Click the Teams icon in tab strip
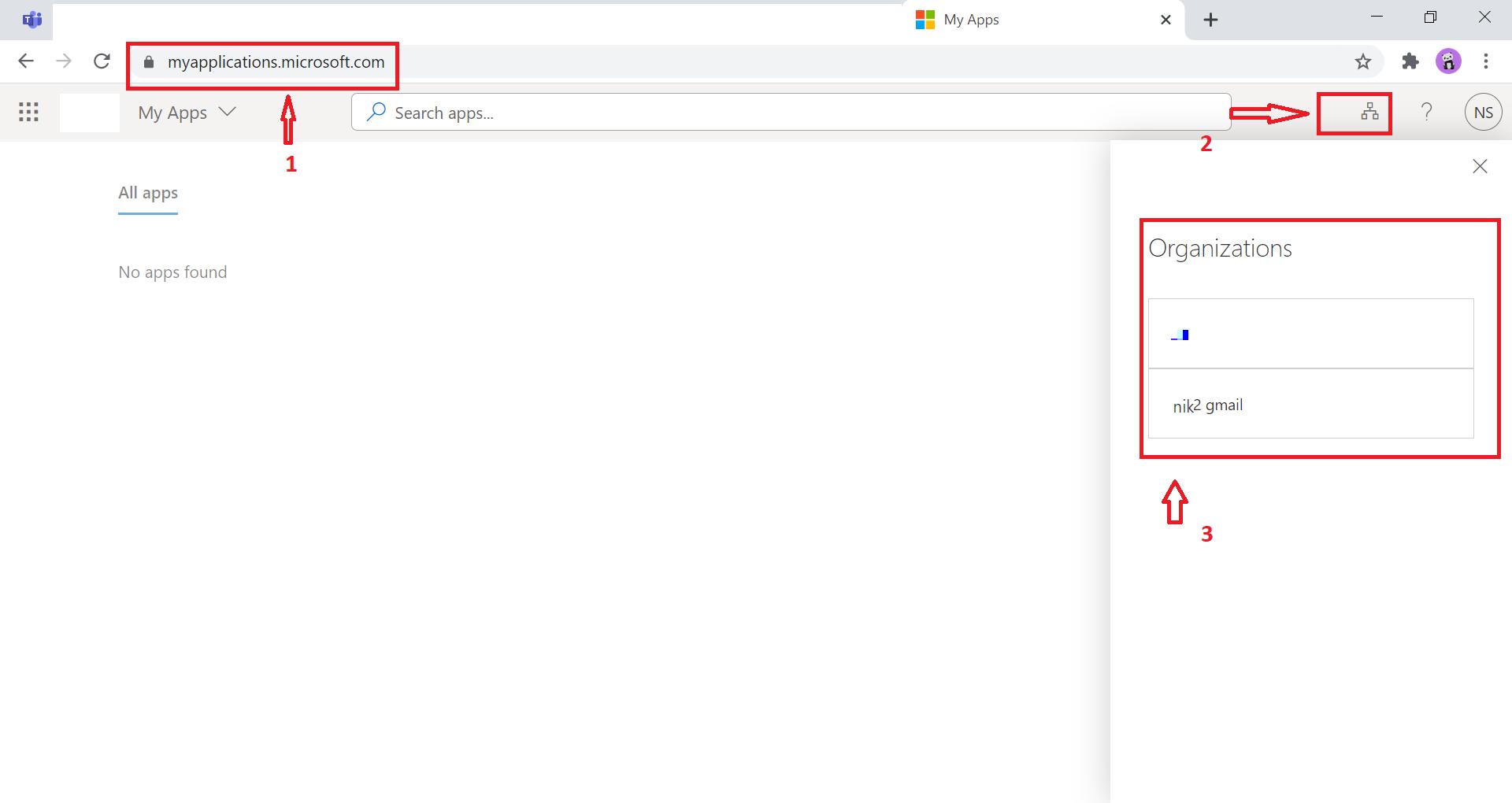 (x=32, y=20)
